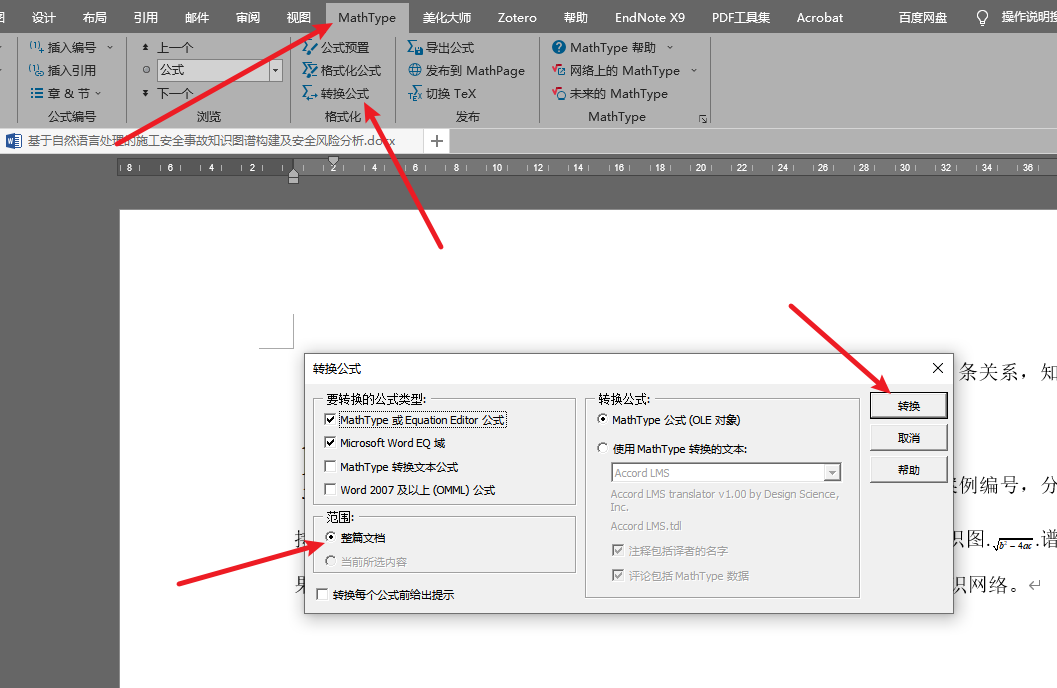Select 使用 MathType 转换的文本 radio button

pos(603,448)
